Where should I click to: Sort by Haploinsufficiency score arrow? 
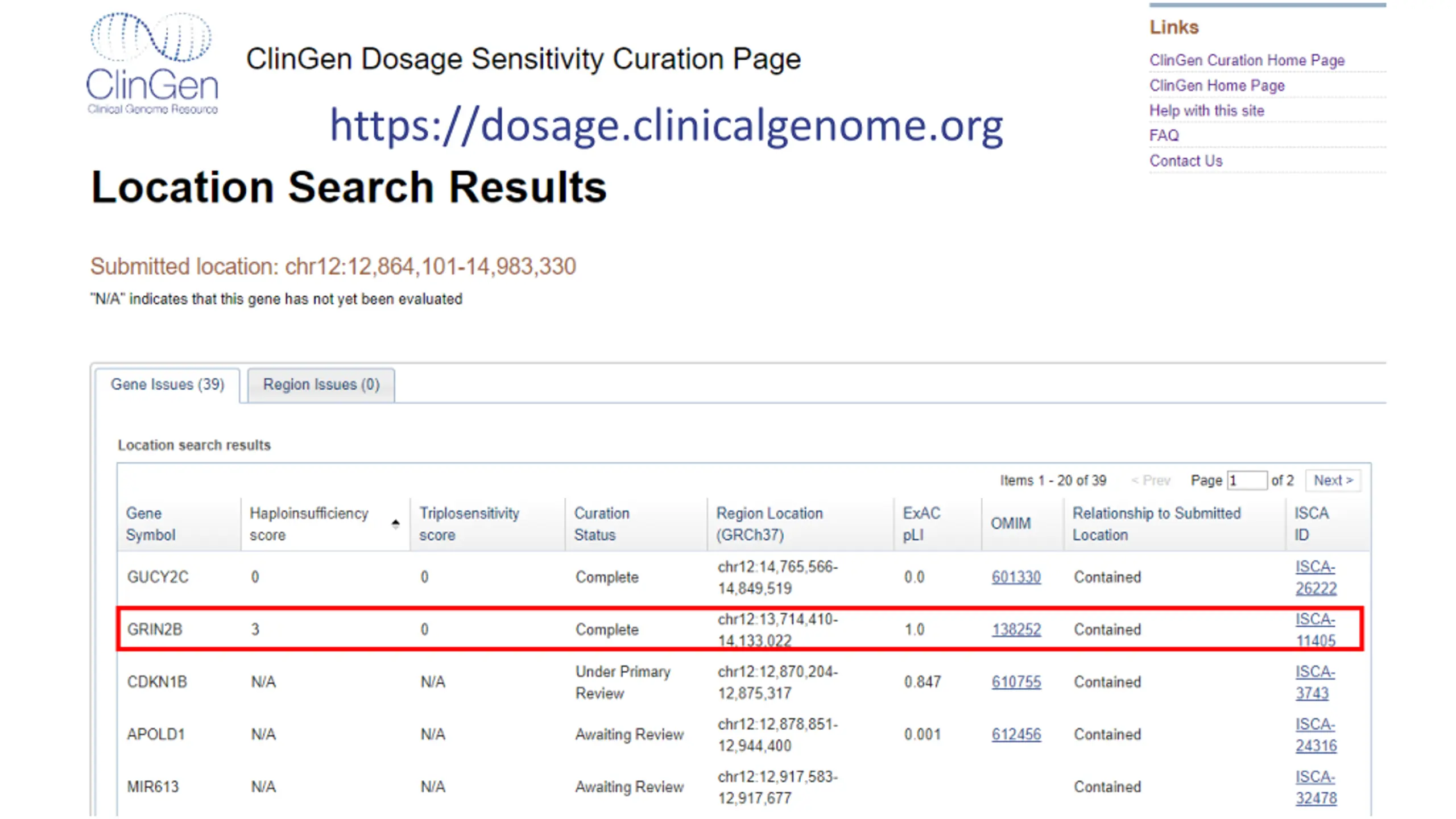[395, 524]
